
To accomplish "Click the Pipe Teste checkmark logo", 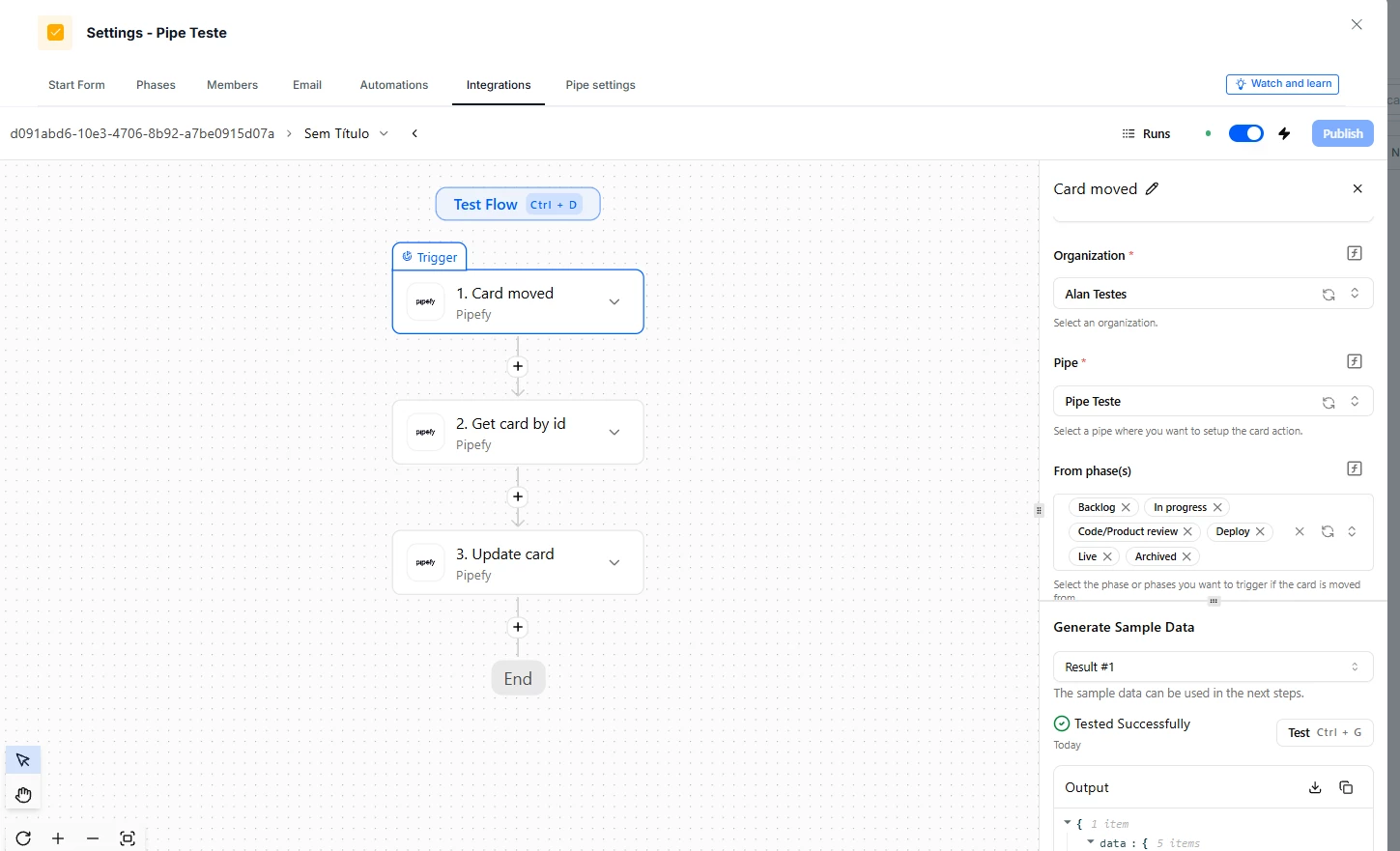I will pyautogui.click(x=55, y=33).
